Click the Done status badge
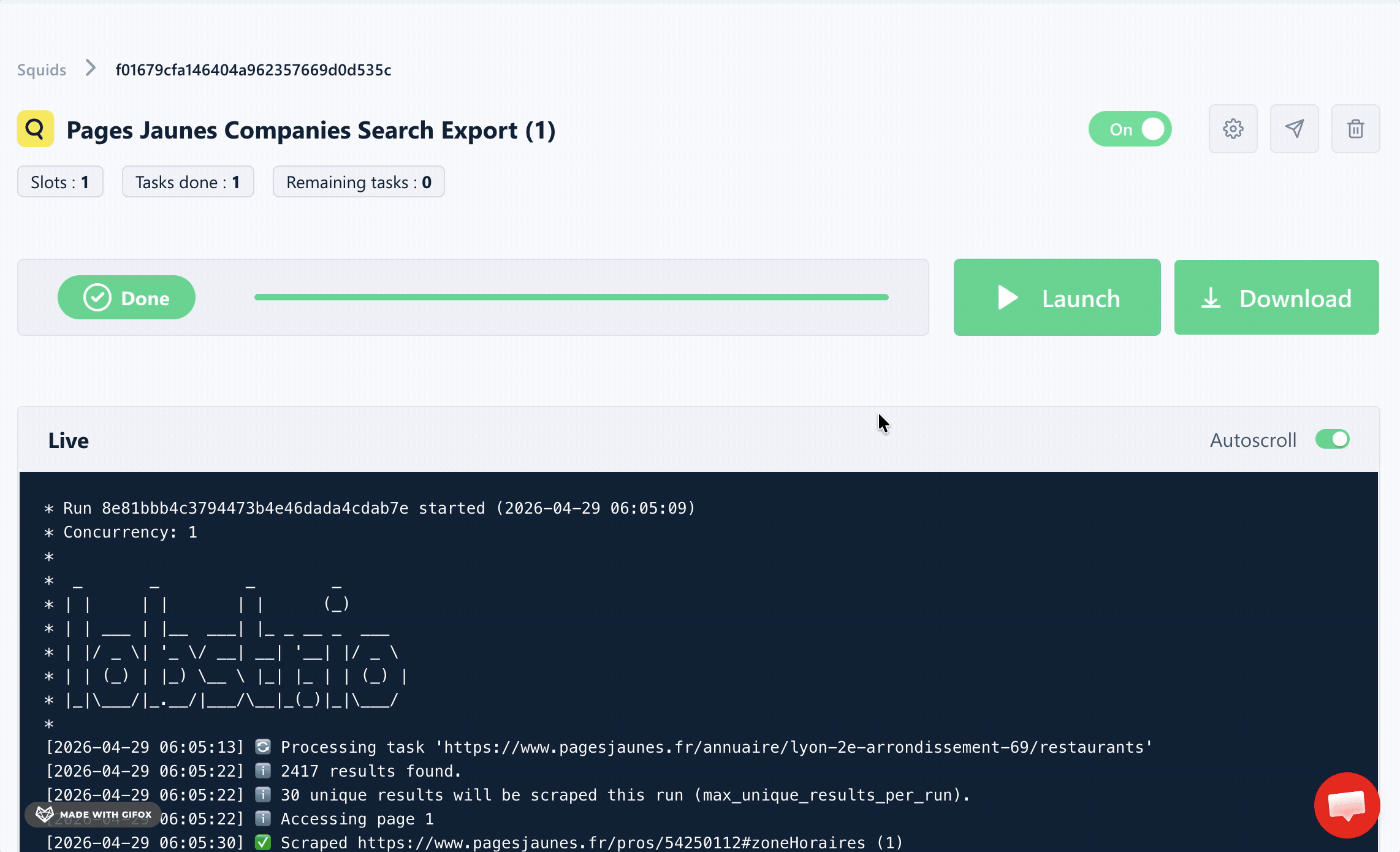Image resolution: width=1400 pixels, height=852 pixels. point(126,297)
